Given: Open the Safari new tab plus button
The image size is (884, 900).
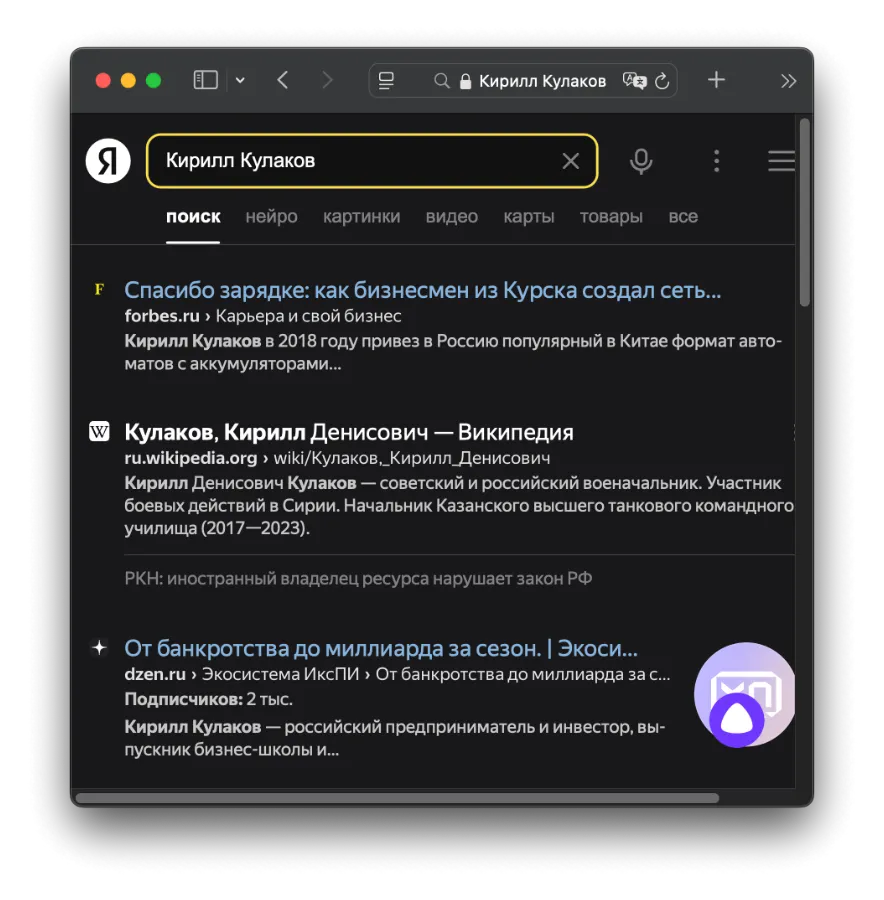Looking at the screenshot, I should point(716,80).
